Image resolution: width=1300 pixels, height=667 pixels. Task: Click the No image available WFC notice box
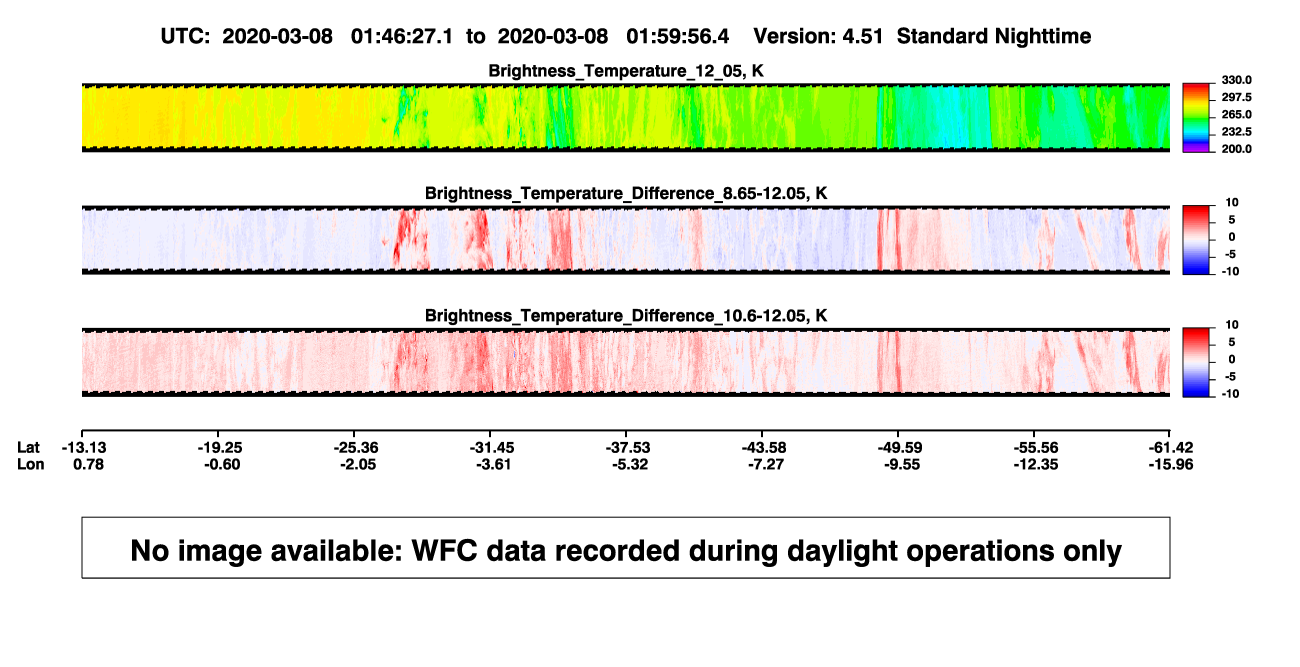(x=626, y=547)
